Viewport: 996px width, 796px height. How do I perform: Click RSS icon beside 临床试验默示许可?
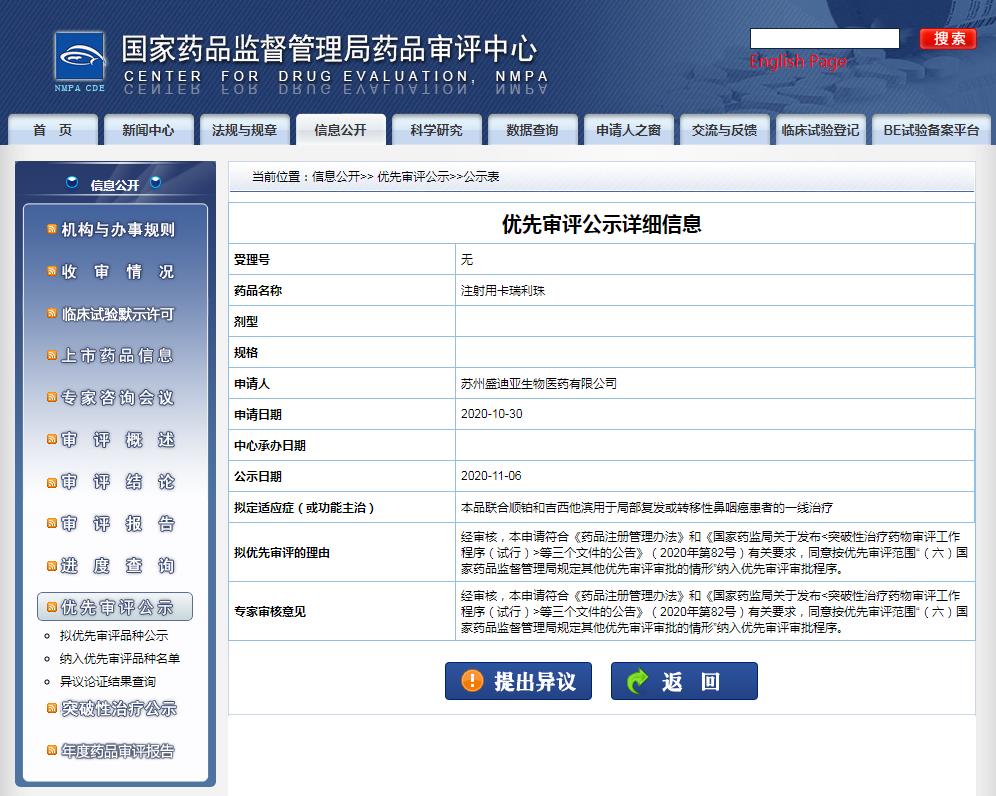(52, 313)
